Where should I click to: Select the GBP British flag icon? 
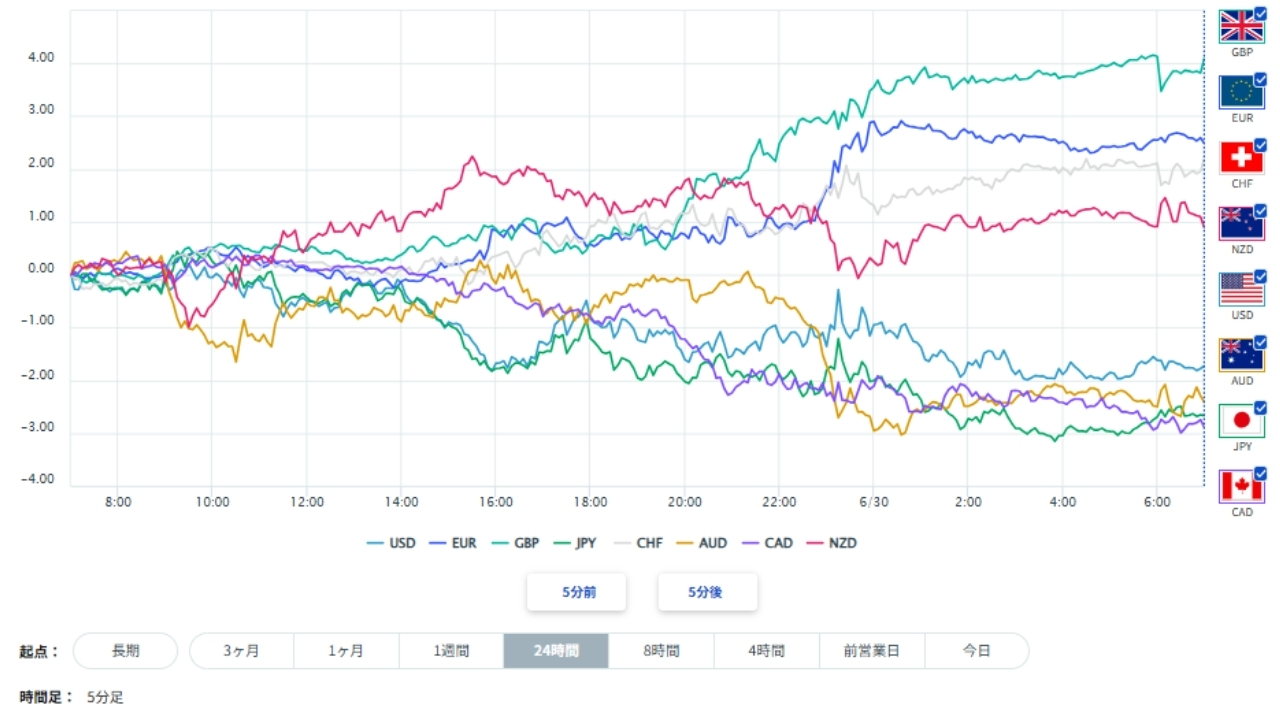(x=1241, y=27)
